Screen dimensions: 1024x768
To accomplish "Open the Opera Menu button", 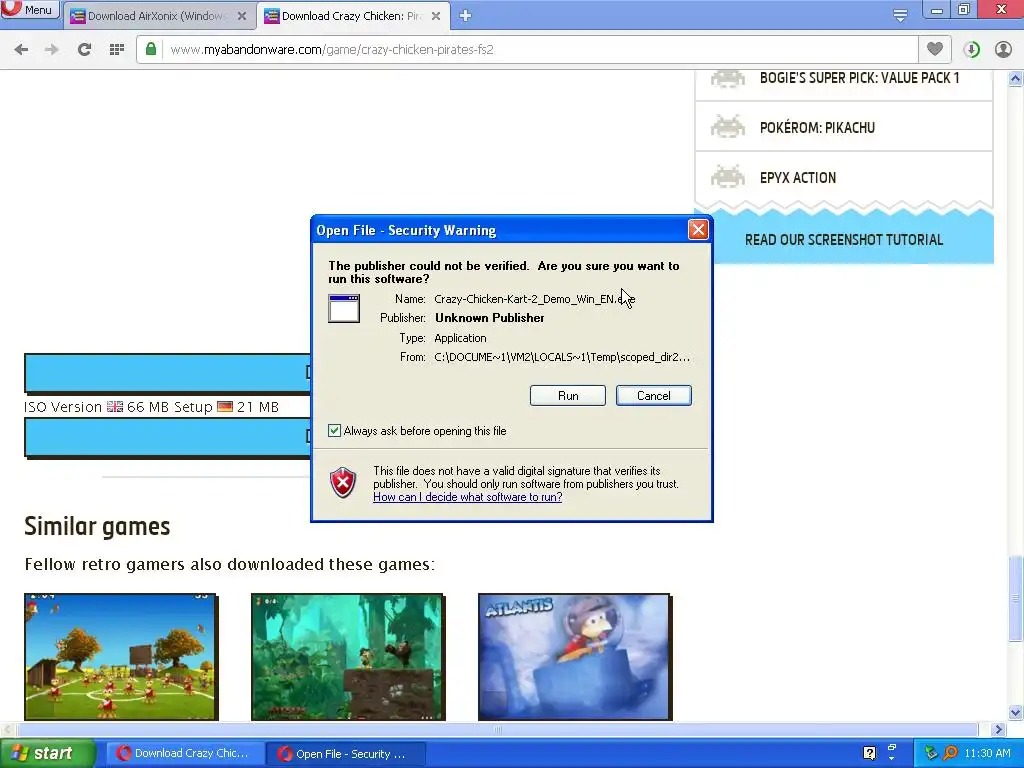I will (x=29, y=10).
